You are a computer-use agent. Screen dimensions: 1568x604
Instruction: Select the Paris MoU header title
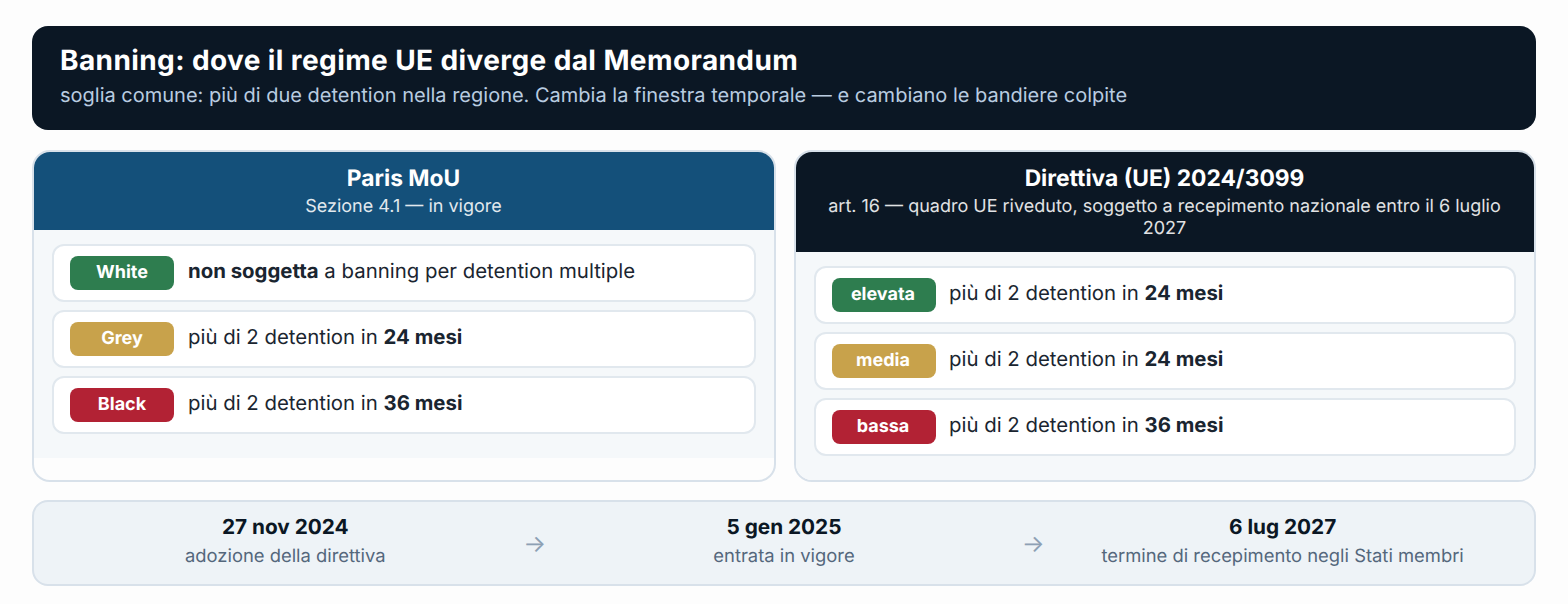403,178
